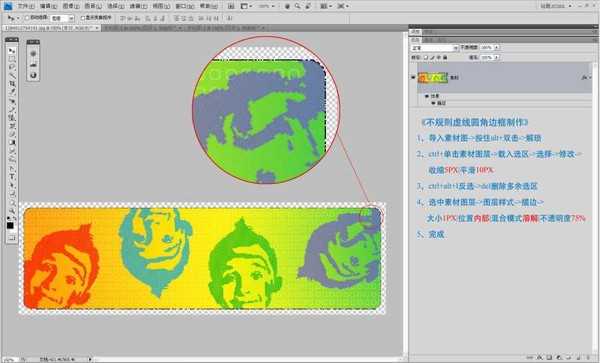600x363 pixels.
Task: Select the Horizontal Type tool
Action: pyautogui.click(x=12, y=176)
